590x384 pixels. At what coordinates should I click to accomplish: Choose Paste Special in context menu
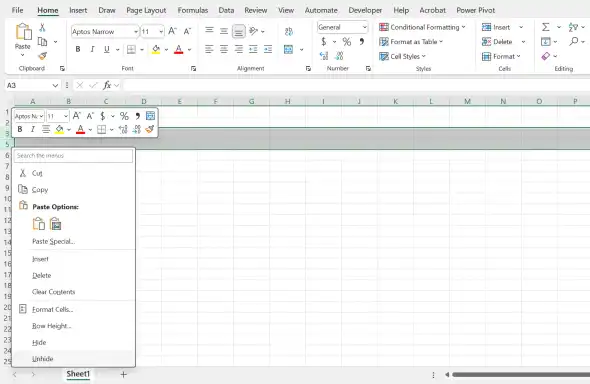coord(73,241)
